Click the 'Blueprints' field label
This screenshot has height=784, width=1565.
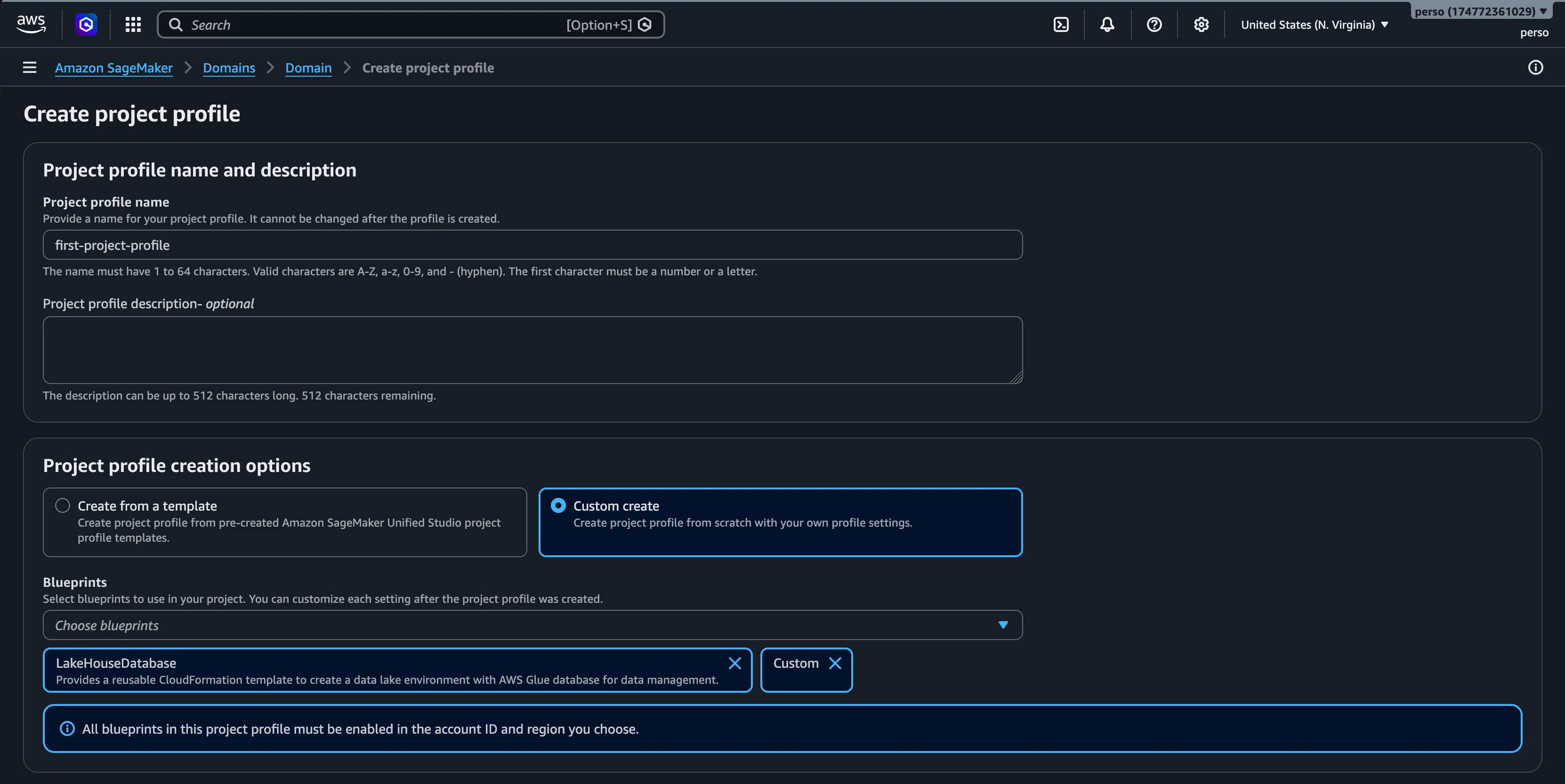75,582
